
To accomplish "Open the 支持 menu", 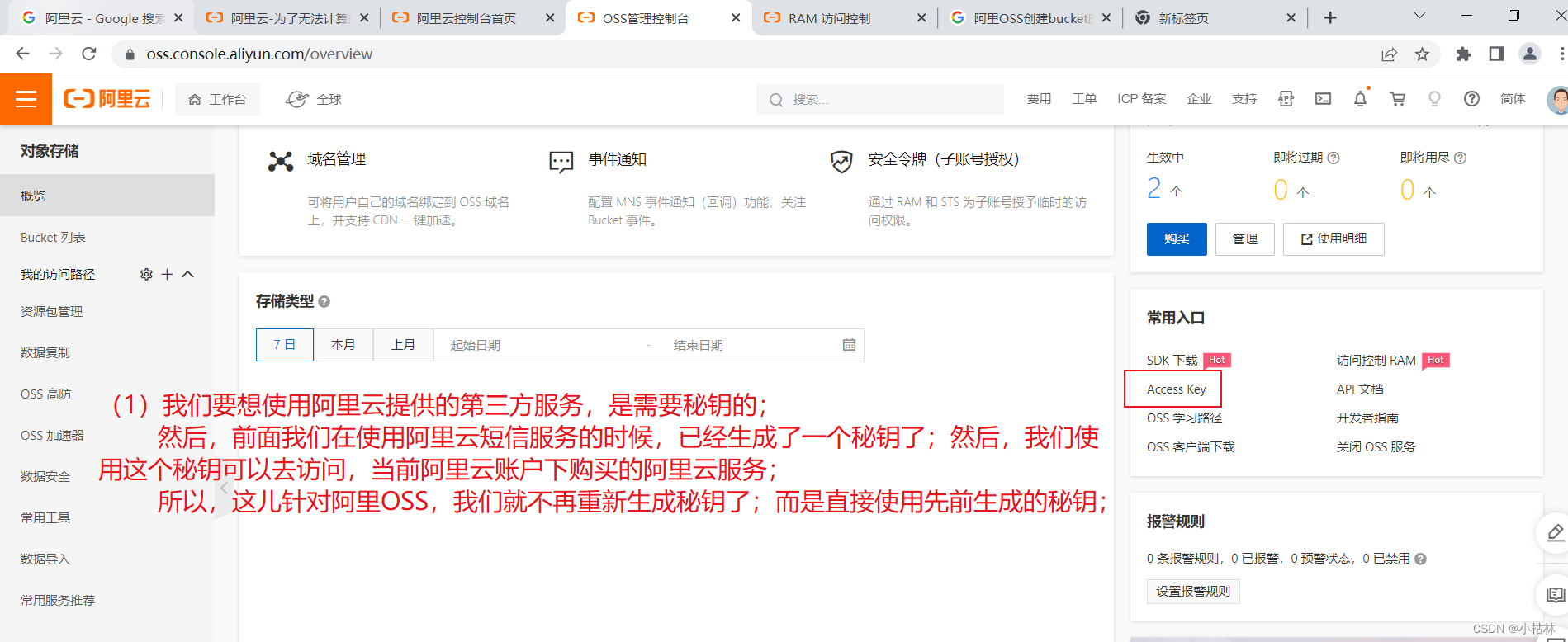I will (1244, 99).
